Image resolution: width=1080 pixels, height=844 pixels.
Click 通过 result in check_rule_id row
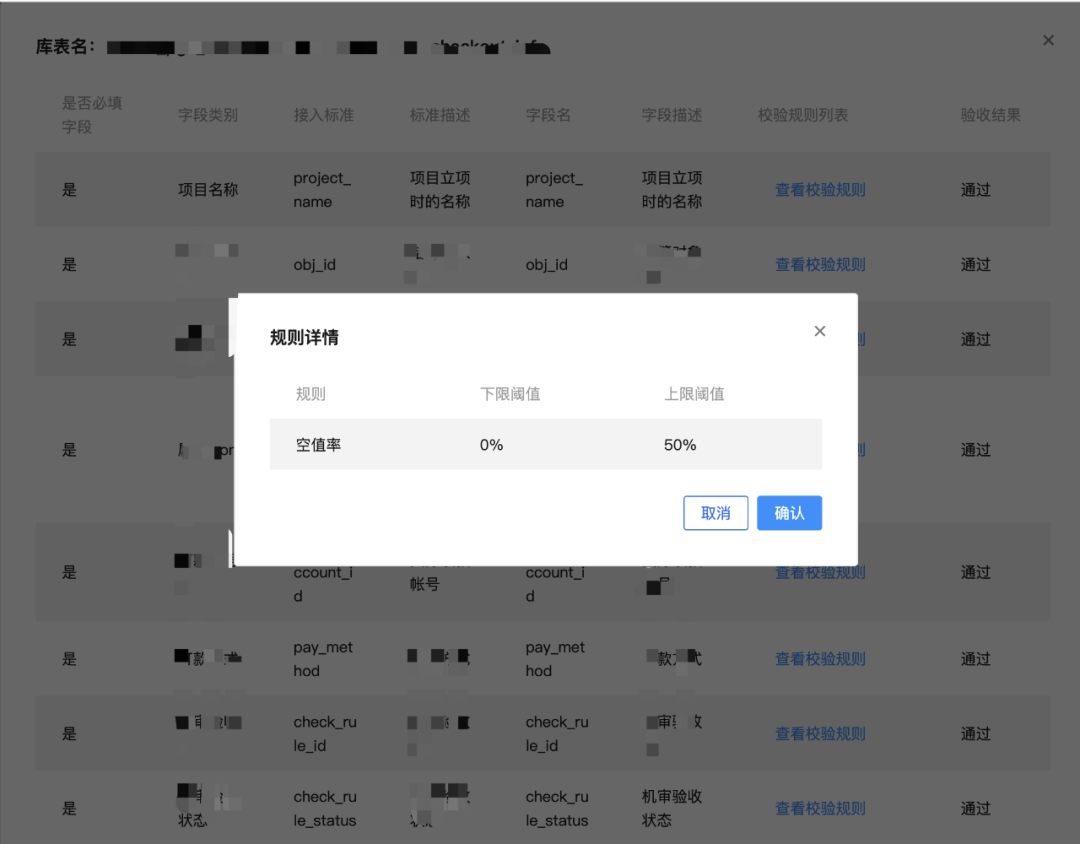(975, 734)
